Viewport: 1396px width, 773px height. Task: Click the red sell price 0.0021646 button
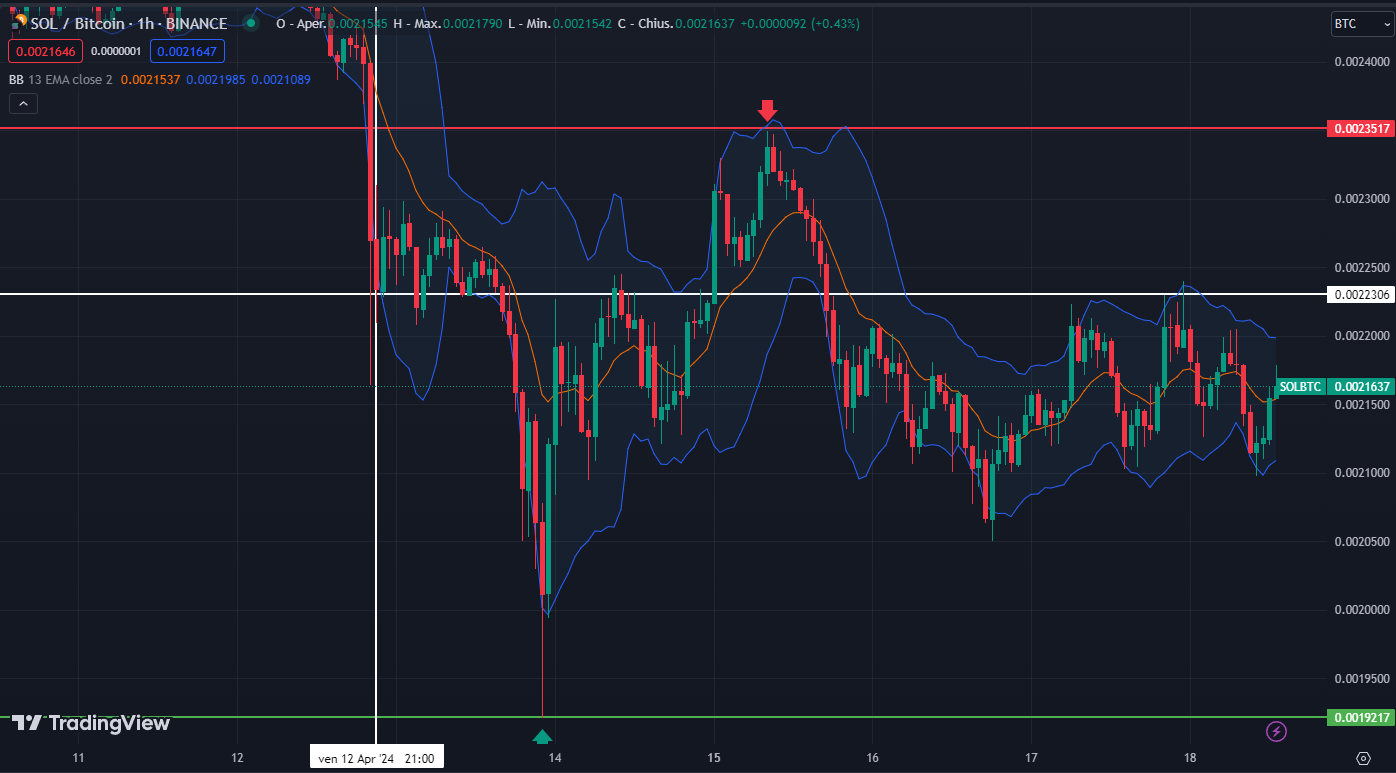click(45, 51)
